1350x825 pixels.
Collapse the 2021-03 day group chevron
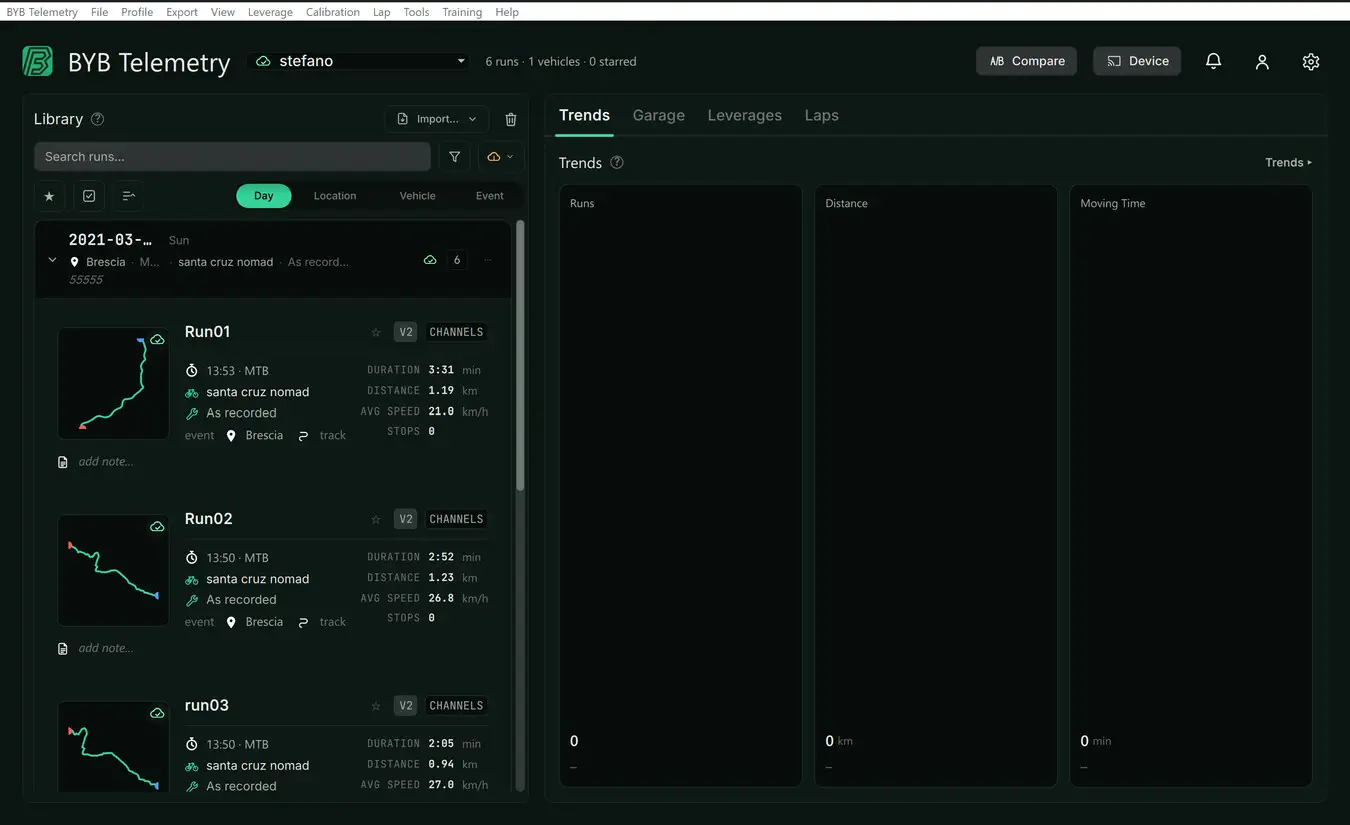pos(52,260)
